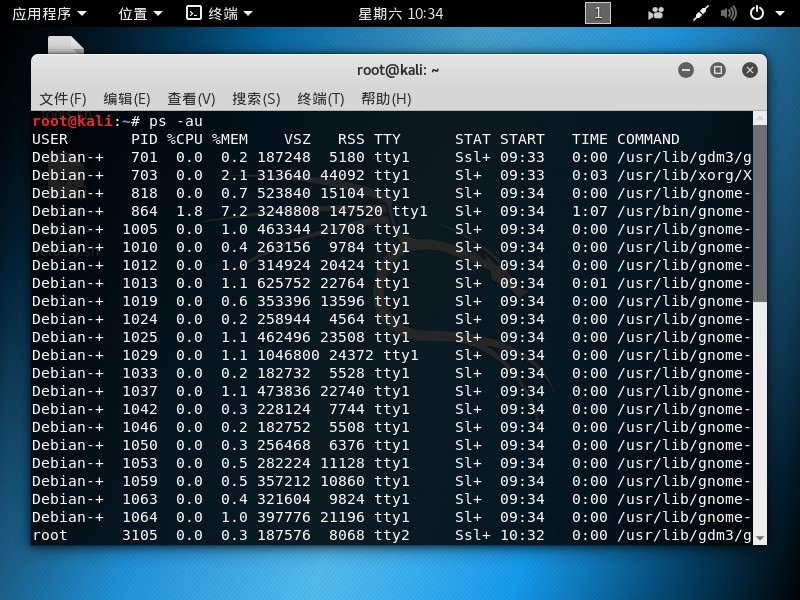Maximize the root@kali terminal window
800x600 pixels.
718,70
